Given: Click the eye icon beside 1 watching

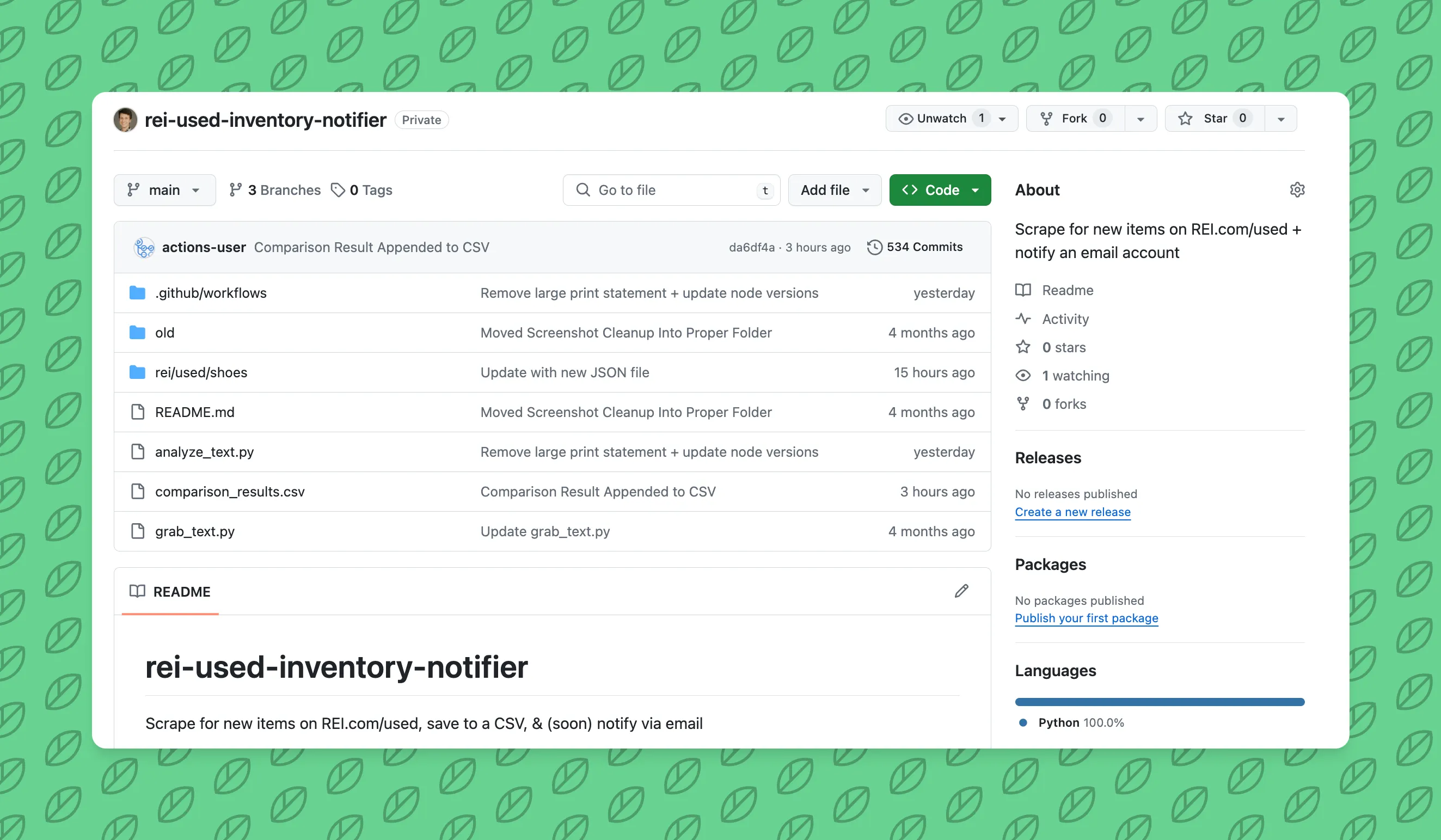Looking at the screenshot, I should tap(1022, 376).
